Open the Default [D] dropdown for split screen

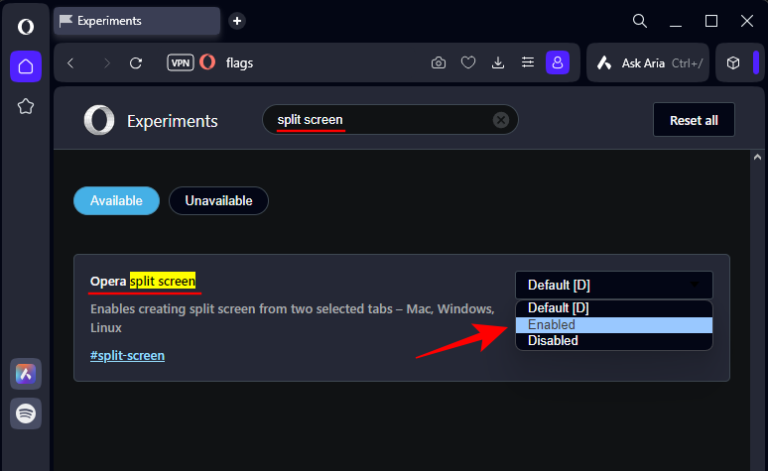(614, 285)
